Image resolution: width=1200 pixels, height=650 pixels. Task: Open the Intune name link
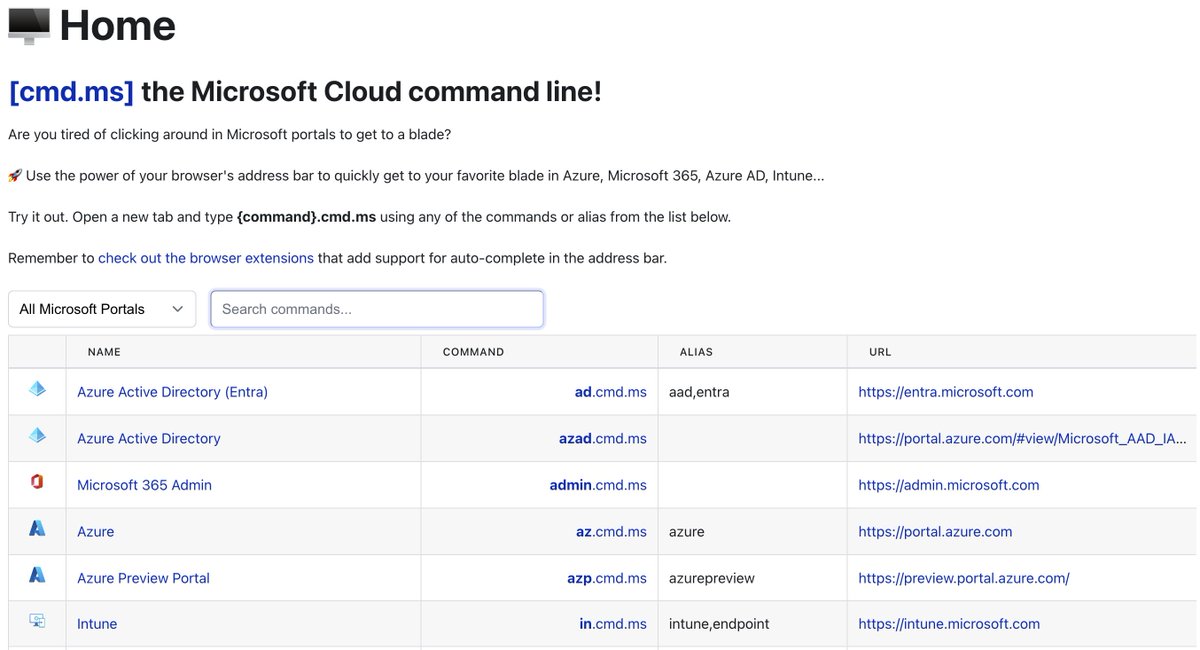click(x=97, y=624)
